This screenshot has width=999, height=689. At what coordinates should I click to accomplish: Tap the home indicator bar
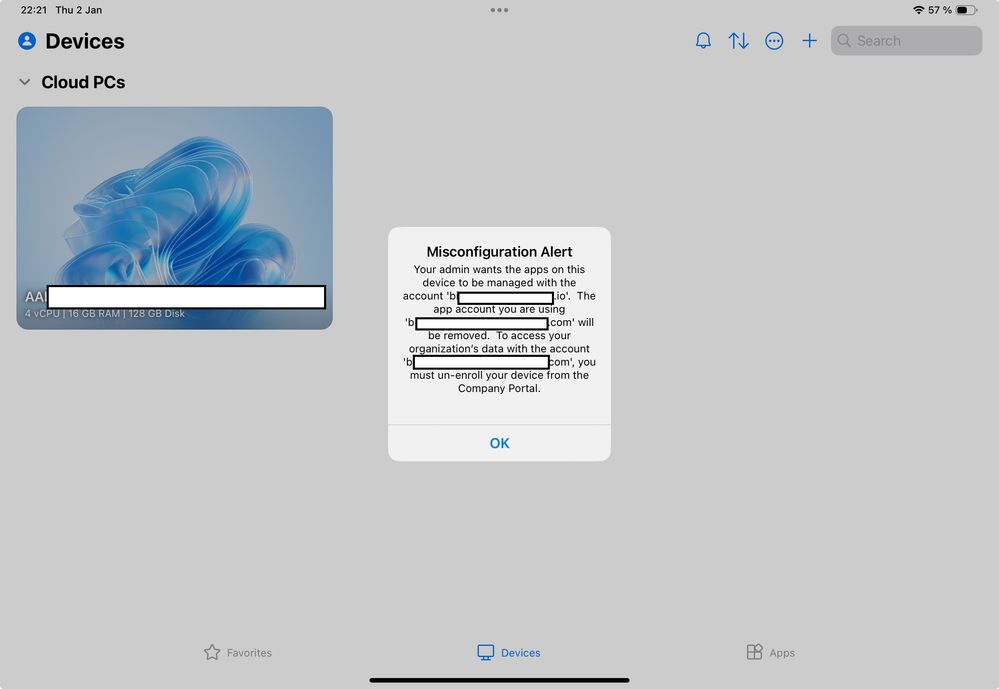(x=500, y=680)
